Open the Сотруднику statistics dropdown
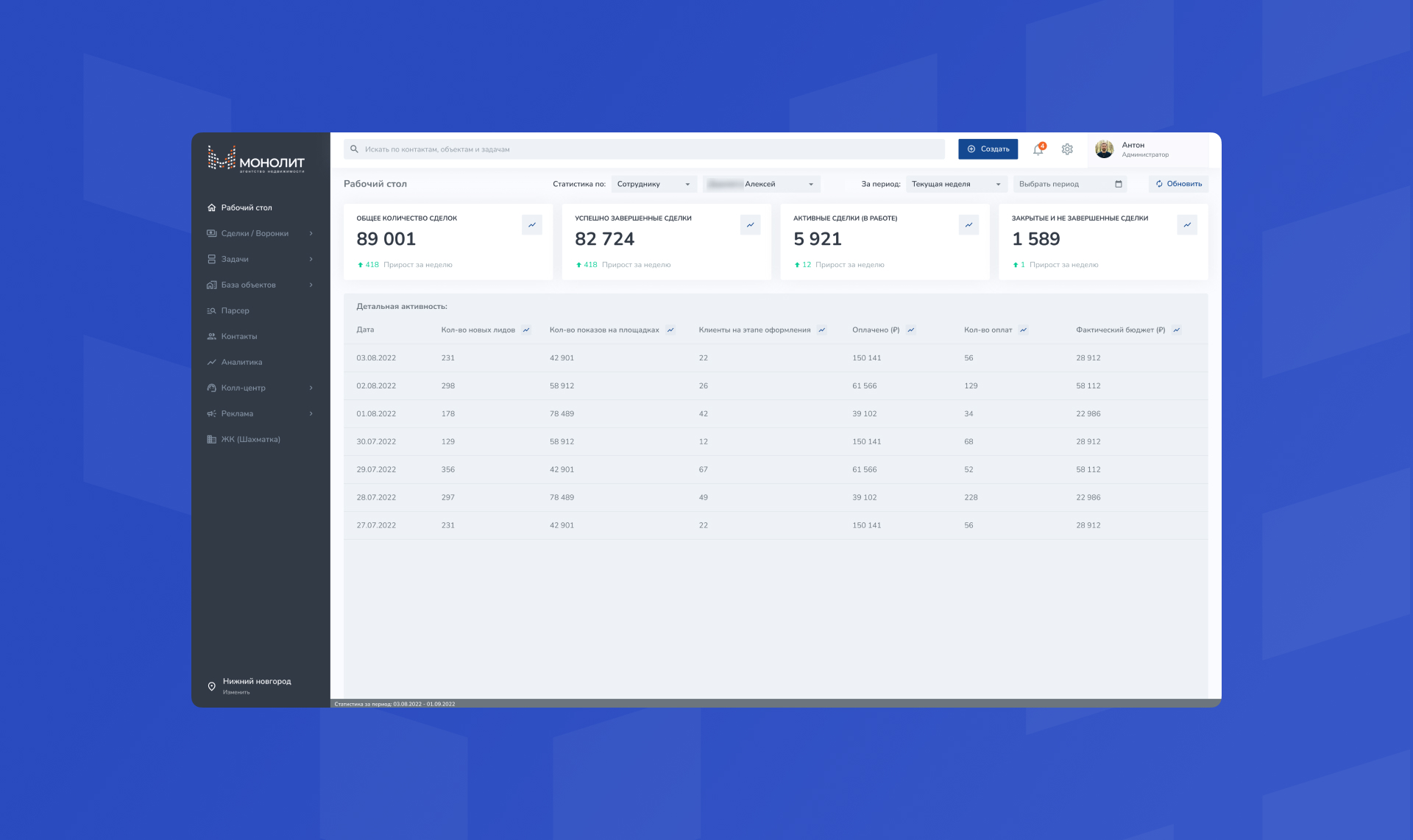The image size is (1413, 840). [654, 184]
